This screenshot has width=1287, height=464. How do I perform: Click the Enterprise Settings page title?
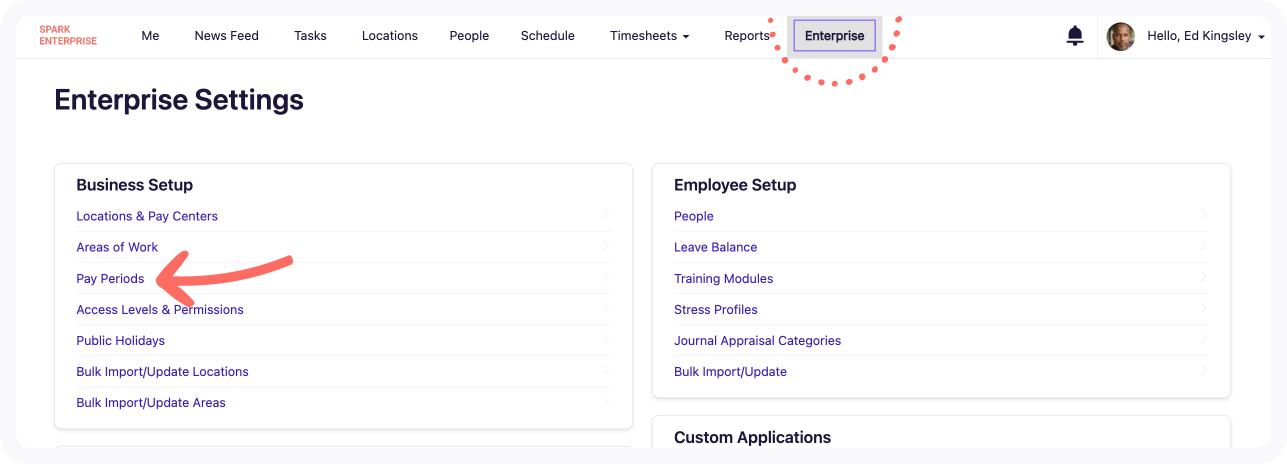pyautogui.click(x=179, y=100)
